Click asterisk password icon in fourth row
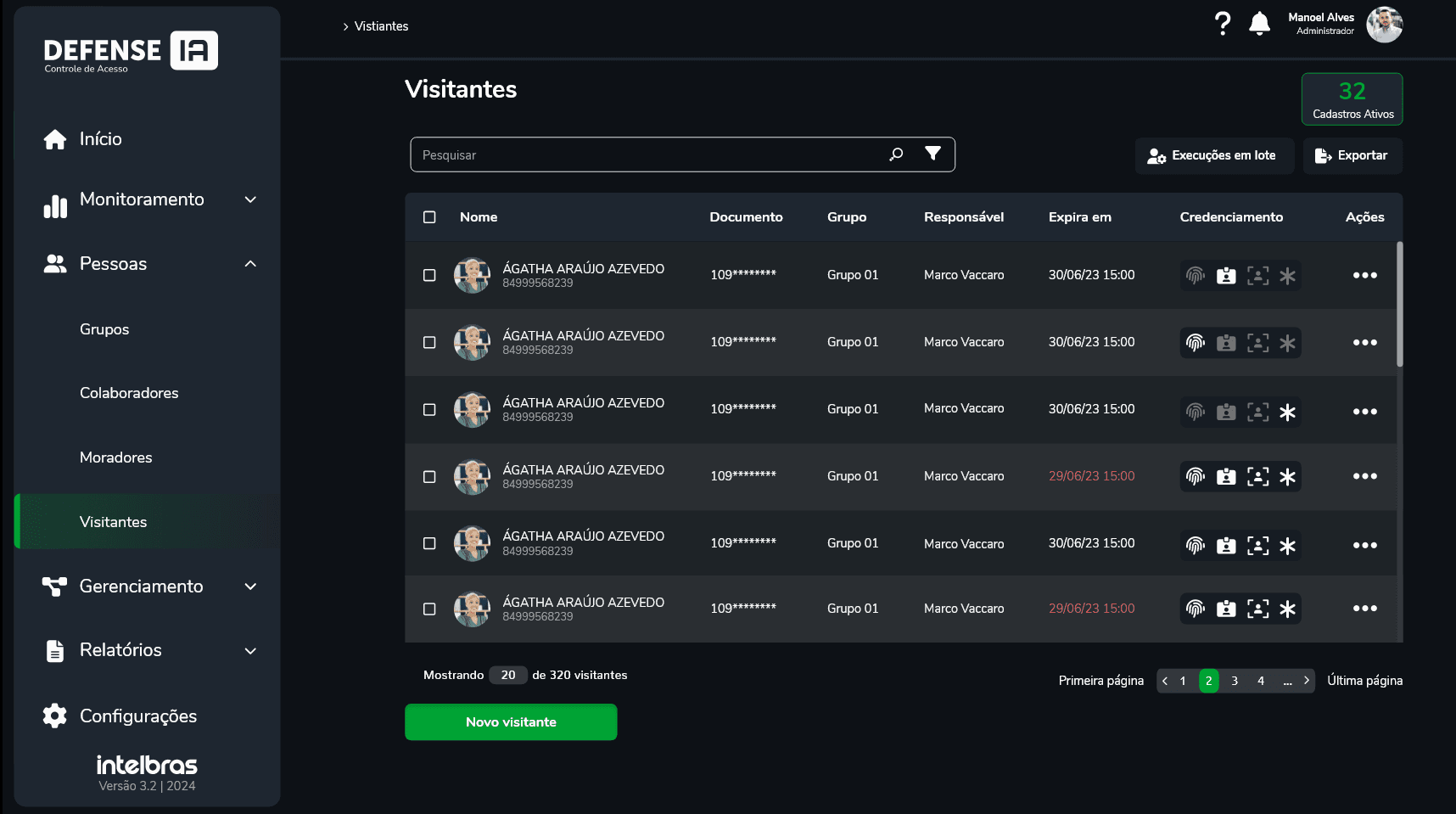Image resolution: width=1456 pixels, height=814 pixels. click(x=1287, y=477)
